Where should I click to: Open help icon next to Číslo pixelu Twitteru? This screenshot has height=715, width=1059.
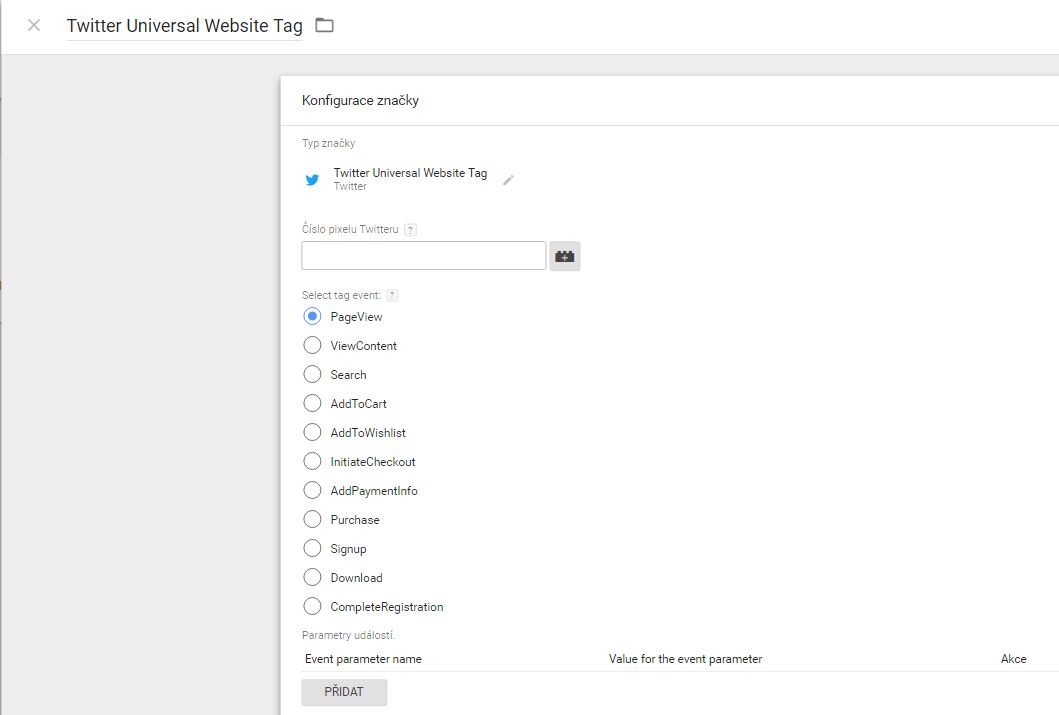pos(410,230)
